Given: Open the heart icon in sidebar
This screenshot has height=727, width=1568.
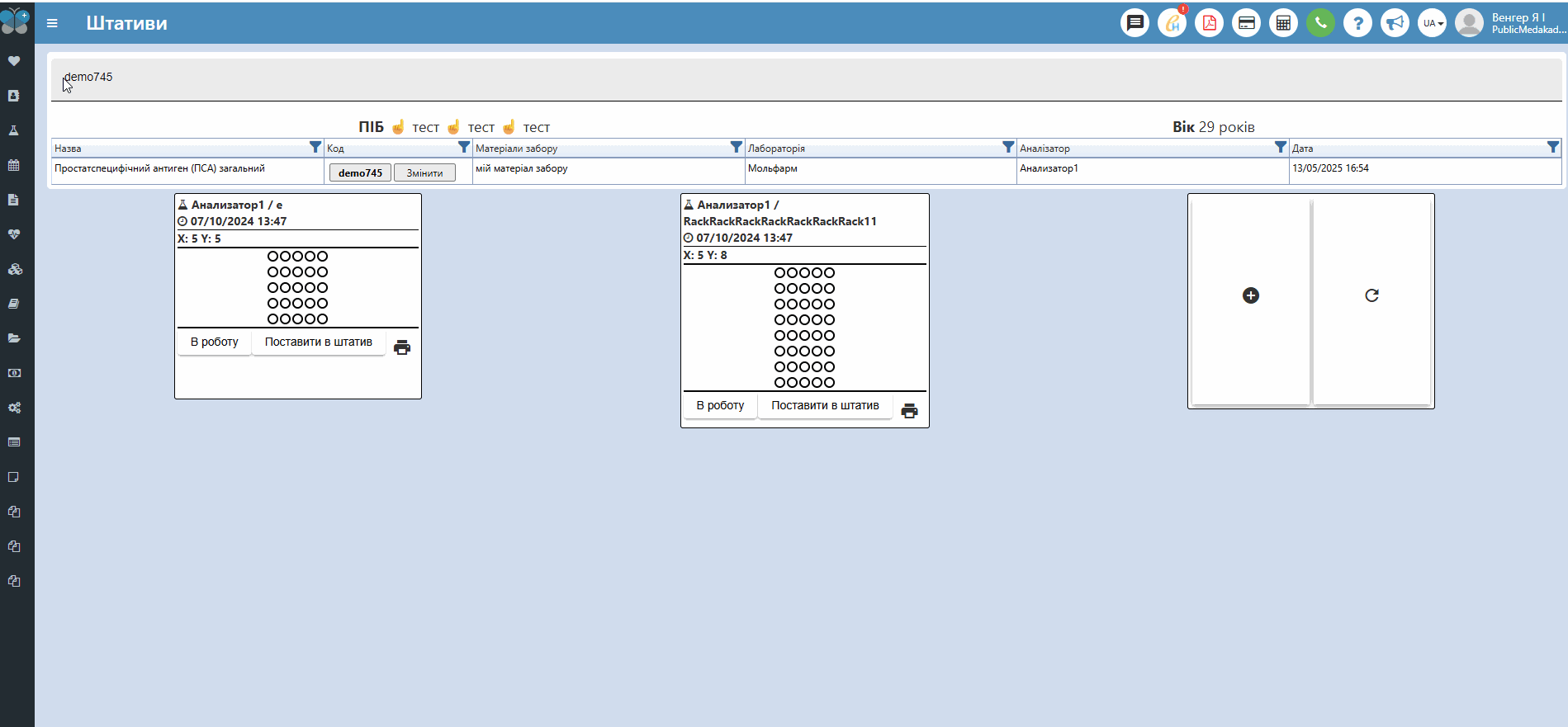Looking at the screenshot, I should 14,61.
